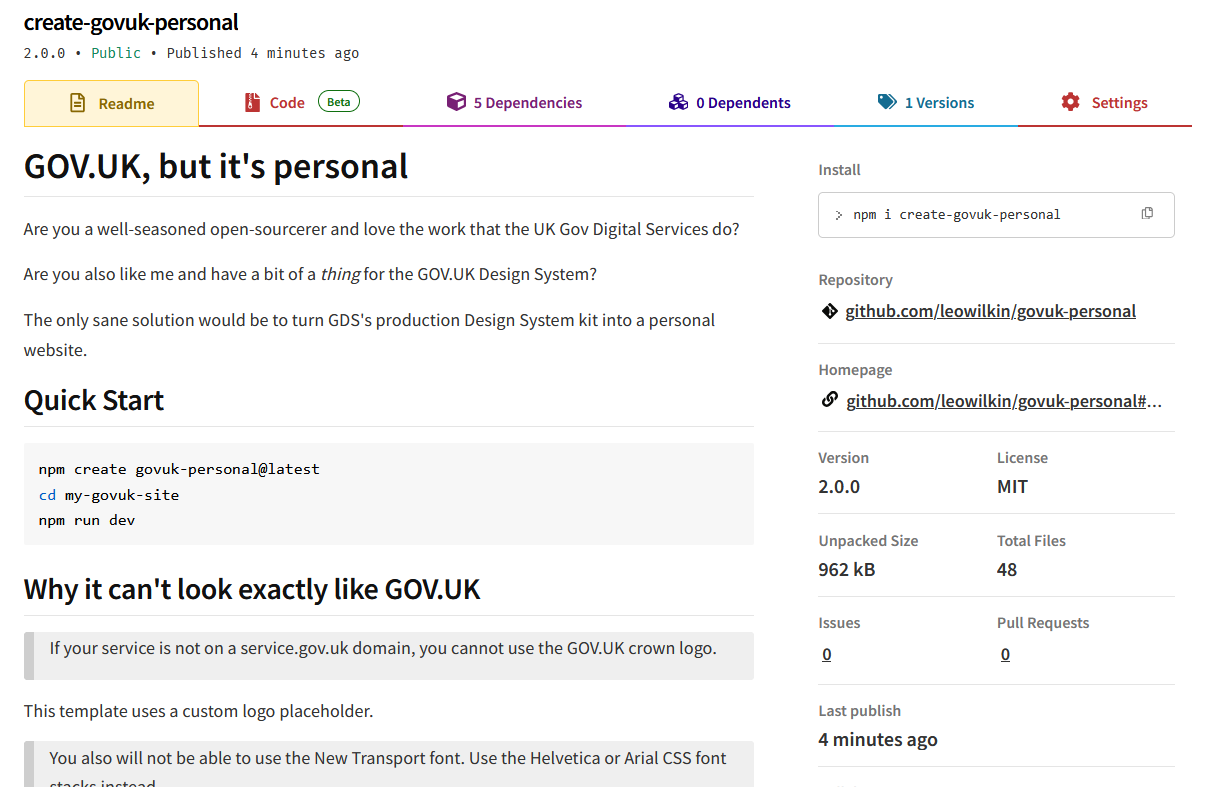Click the "Install" sidebar label

click(839, 170)
